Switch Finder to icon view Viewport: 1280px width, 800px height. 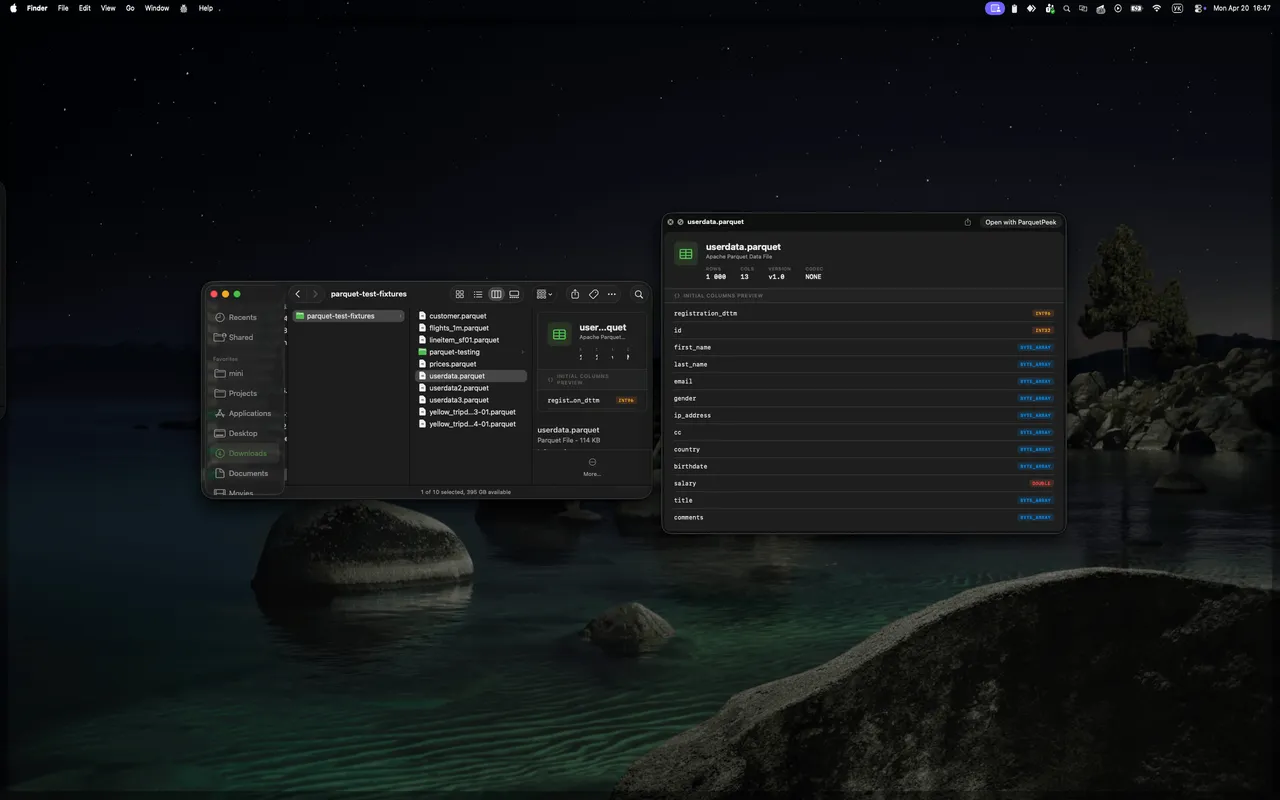(460, 294)
